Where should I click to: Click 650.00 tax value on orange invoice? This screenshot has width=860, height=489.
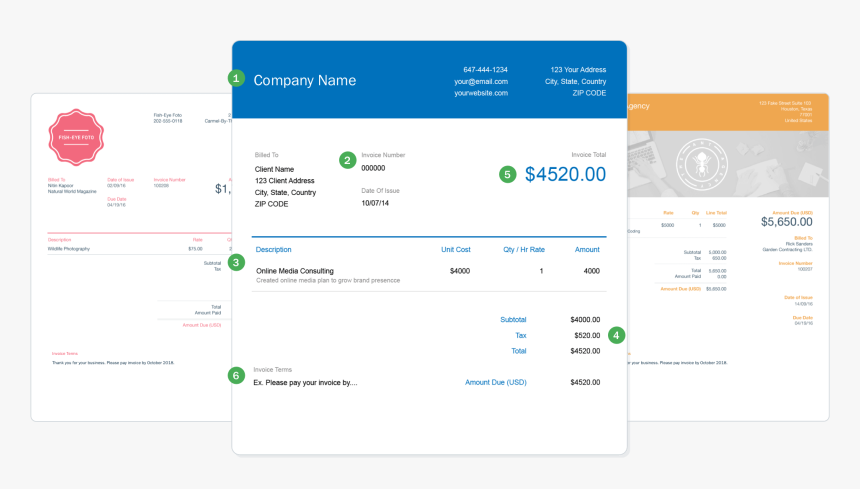pos(719,258)
